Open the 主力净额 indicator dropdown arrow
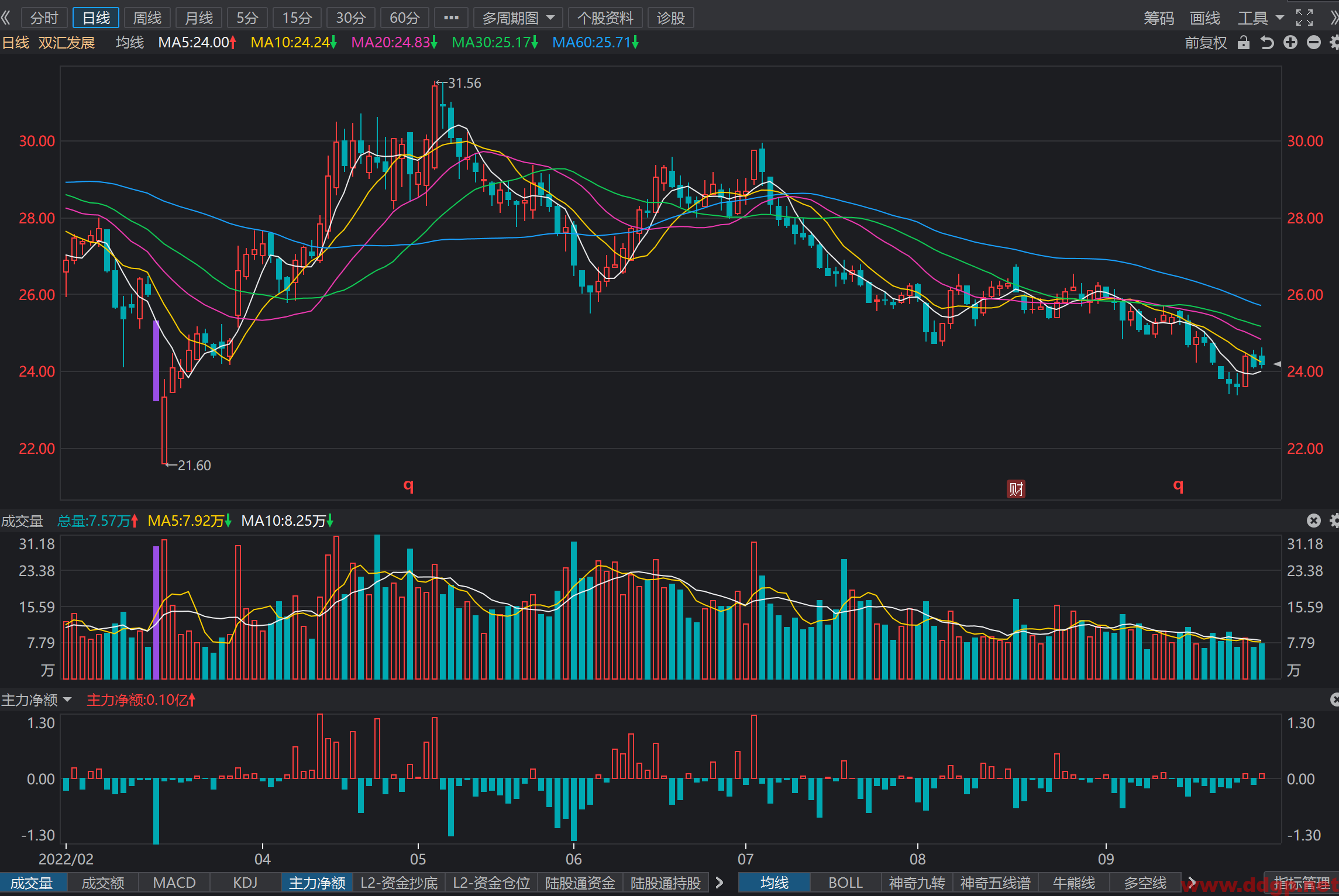Viewport: 1339px width, 896px height. coord(67,699)
